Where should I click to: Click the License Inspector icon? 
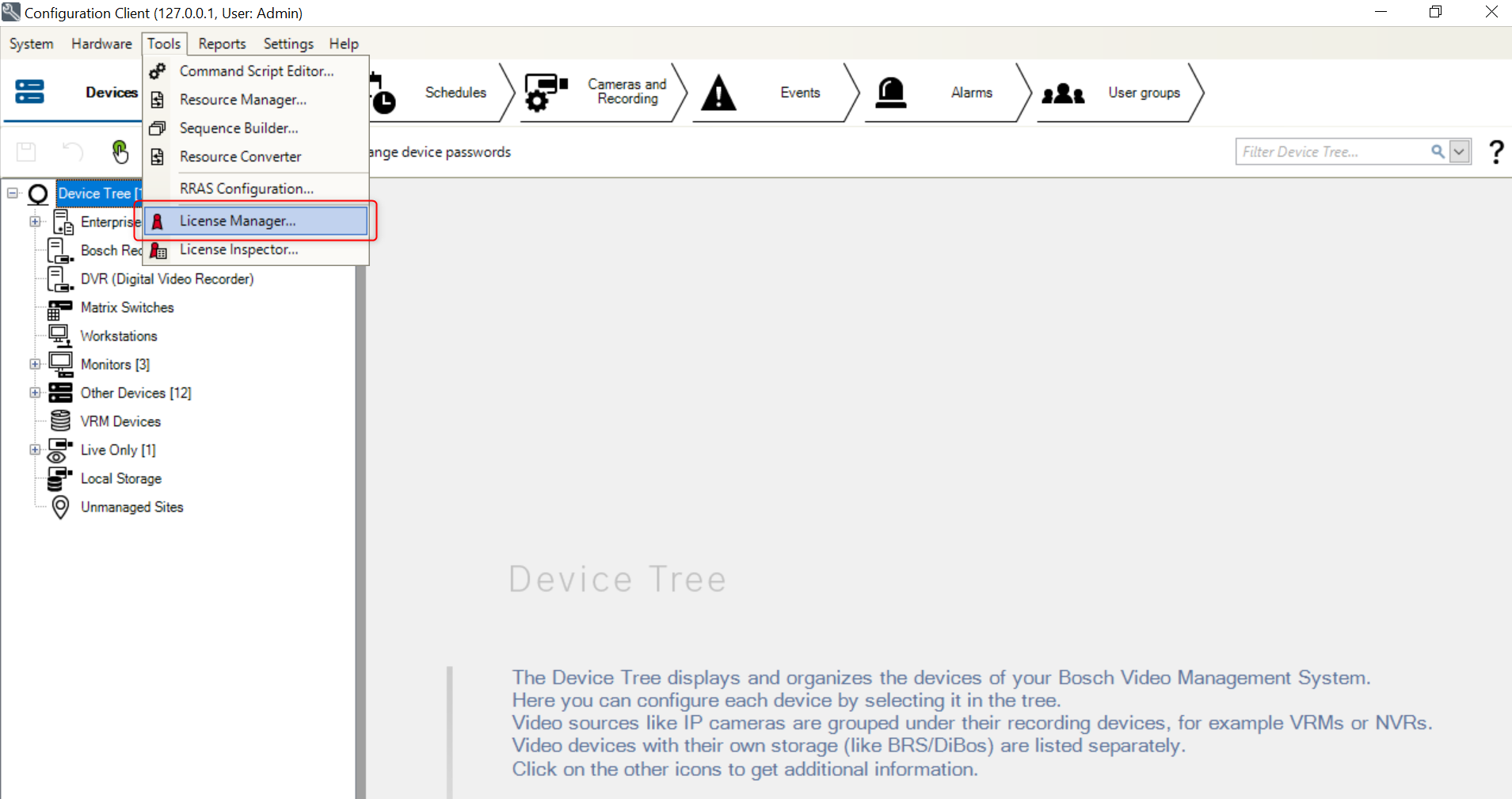[158, 250]
